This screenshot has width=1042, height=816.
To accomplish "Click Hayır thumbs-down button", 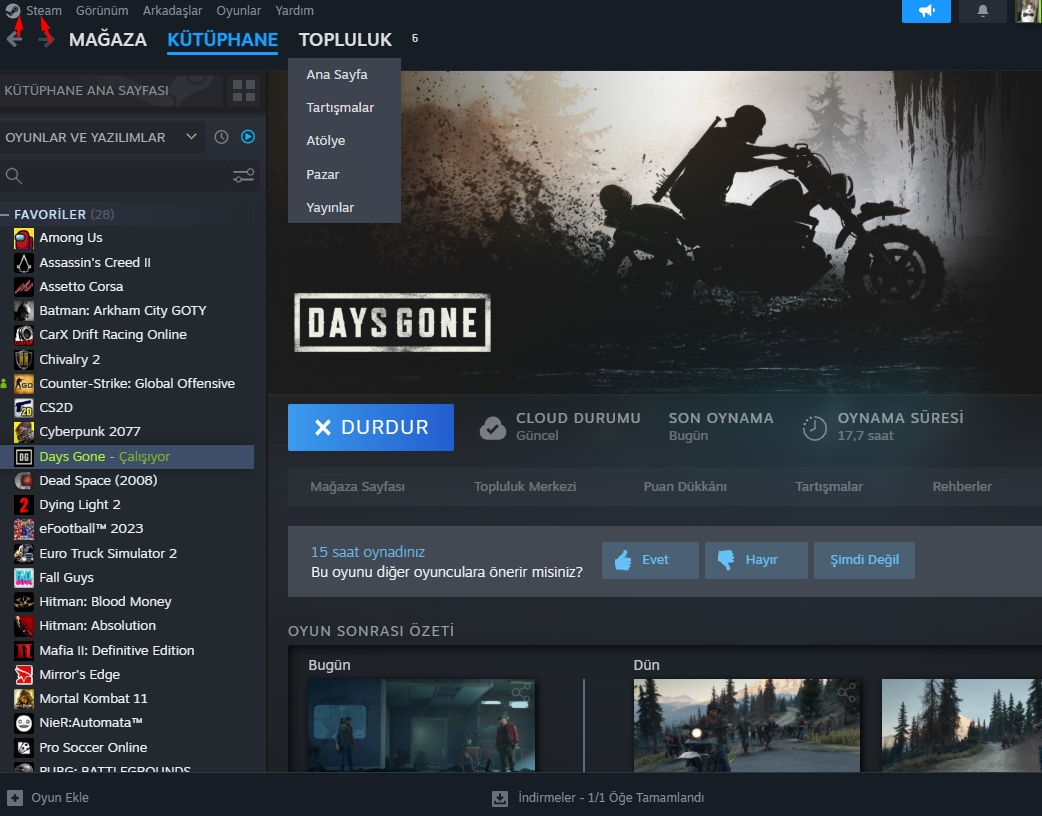I will coord(756,560).
